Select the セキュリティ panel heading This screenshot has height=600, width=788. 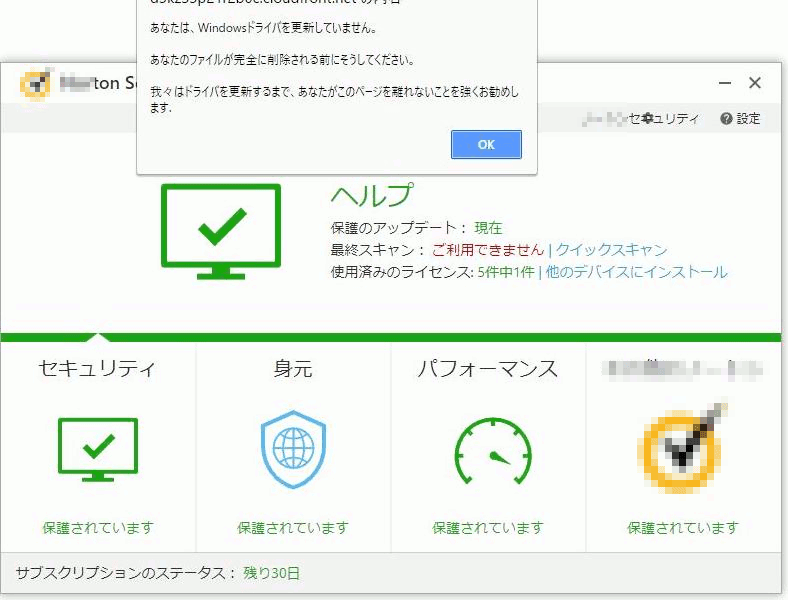tap(97, 368)
